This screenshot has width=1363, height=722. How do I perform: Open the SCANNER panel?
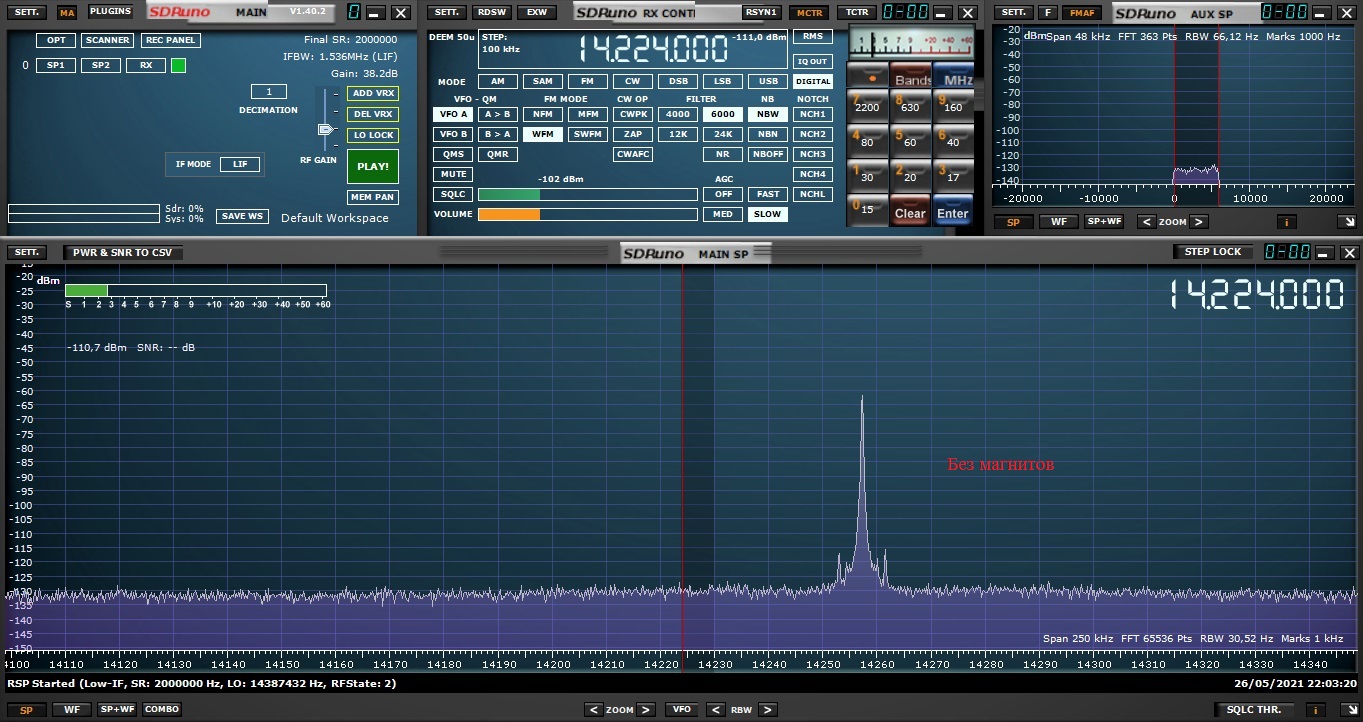coord(107,40)
